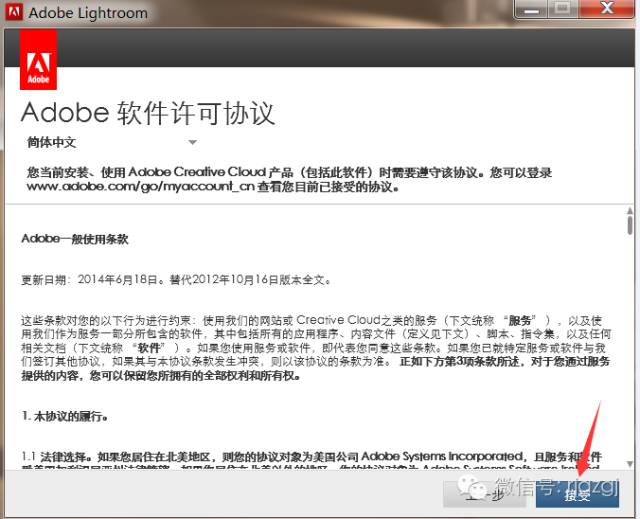Click the 1.1 法律选择 paragraph
Screen dimensions: 640x519
[300, 456]
